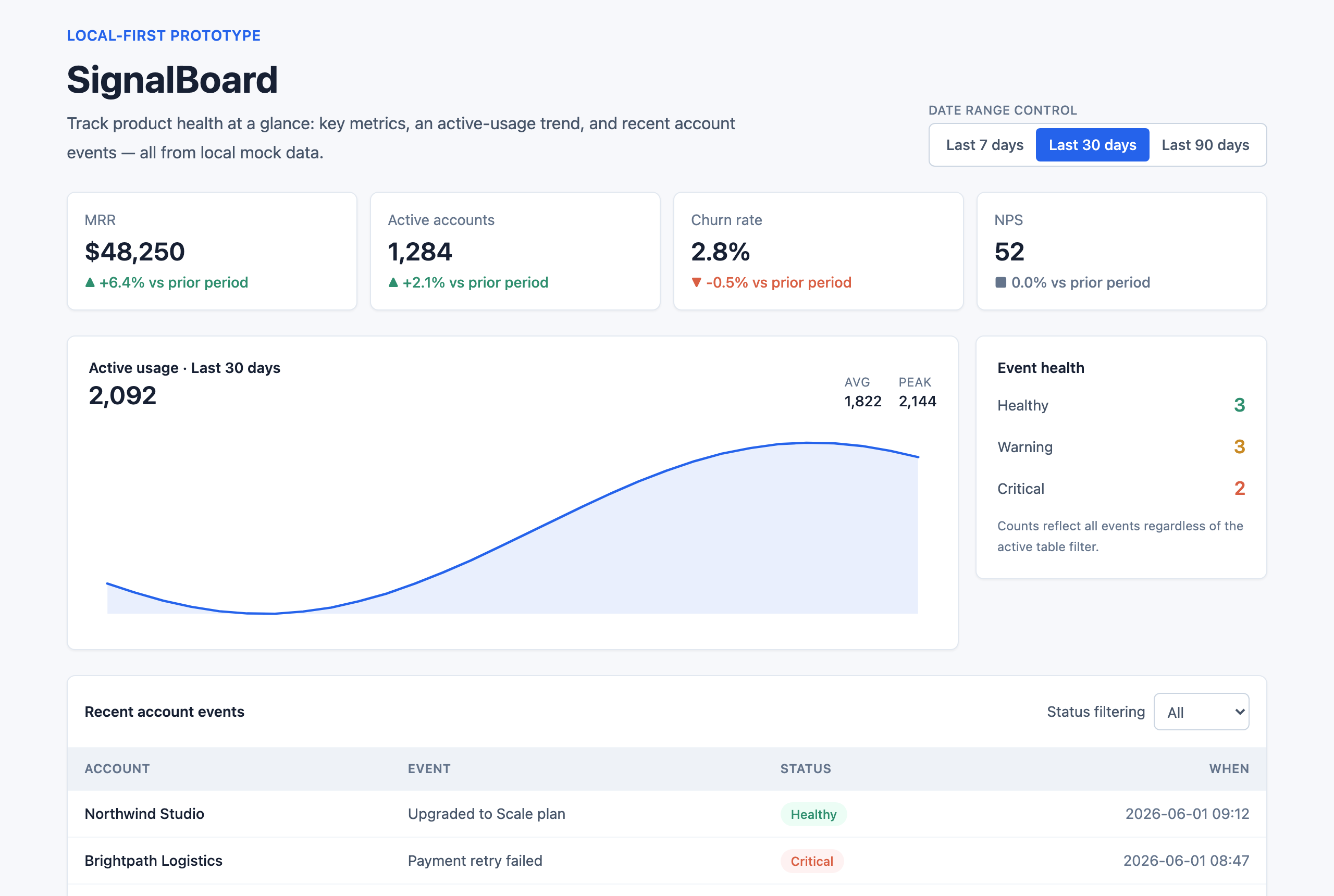The image size is (1334, 896).
Task: Click the 0.0% vs prior period text
Action: click(1080, 282)
